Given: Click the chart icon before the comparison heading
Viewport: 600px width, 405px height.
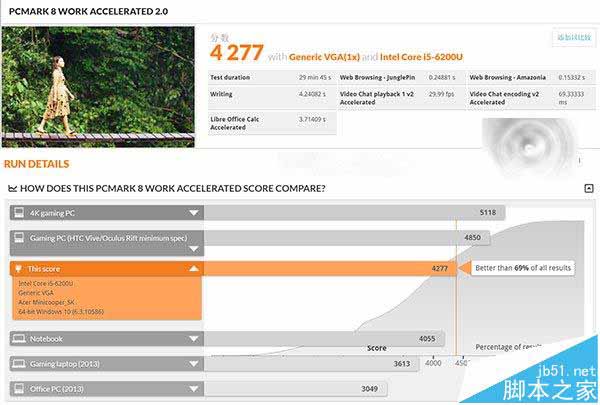Looking at the screenshot, I should [x=13, y=188].
